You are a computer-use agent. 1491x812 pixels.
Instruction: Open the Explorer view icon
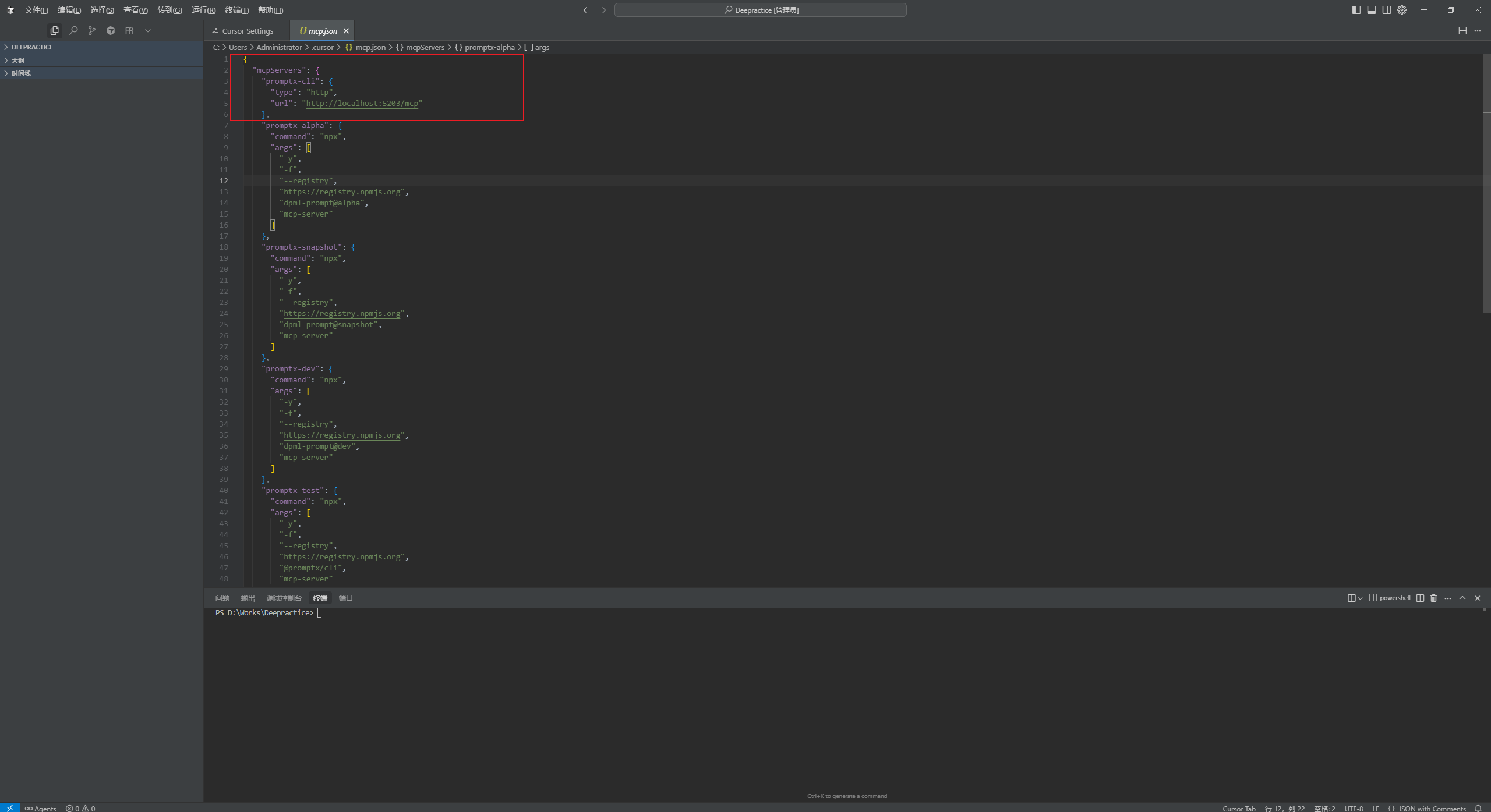(x=55, y=30)
